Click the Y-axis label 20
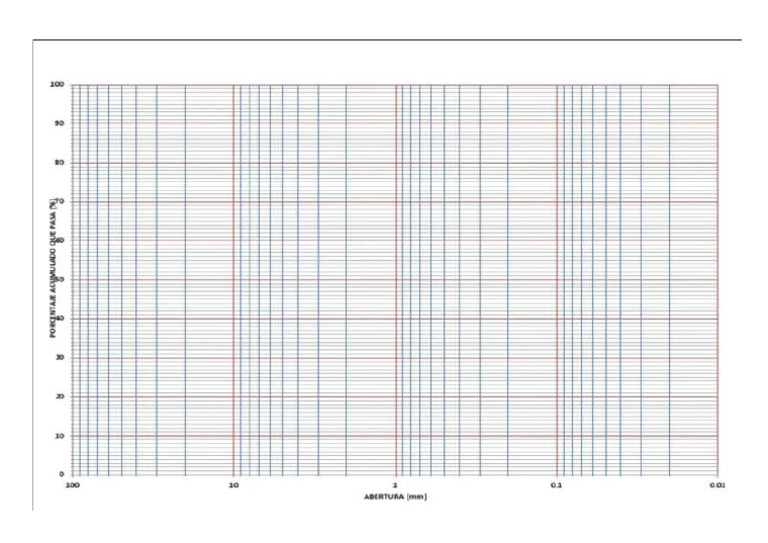Viewport: 768px width, 543px height. pyautogui.click(x=60, y=396)
